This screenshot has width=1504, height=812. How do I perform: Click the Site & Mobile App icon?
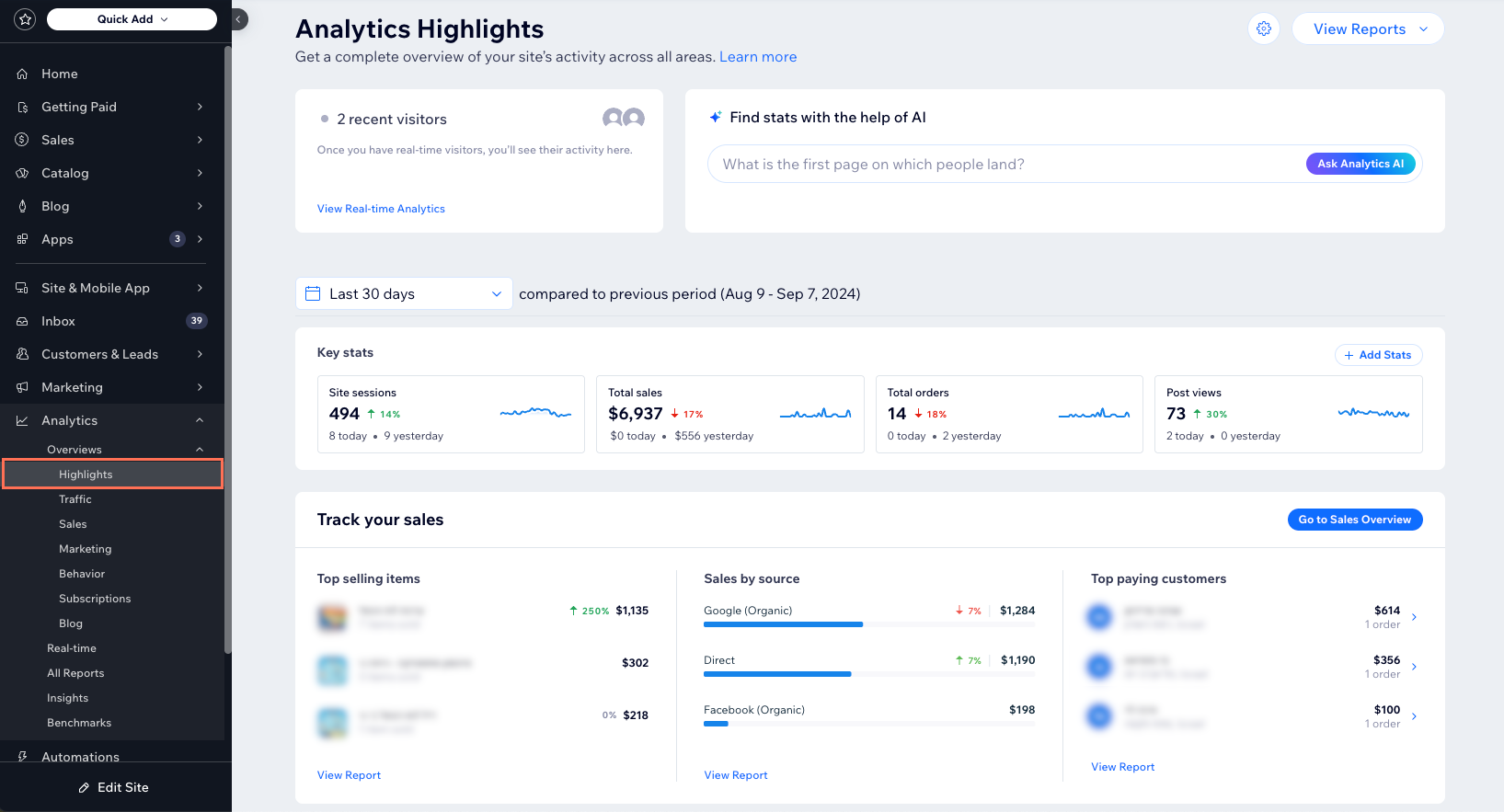[22, 288]
